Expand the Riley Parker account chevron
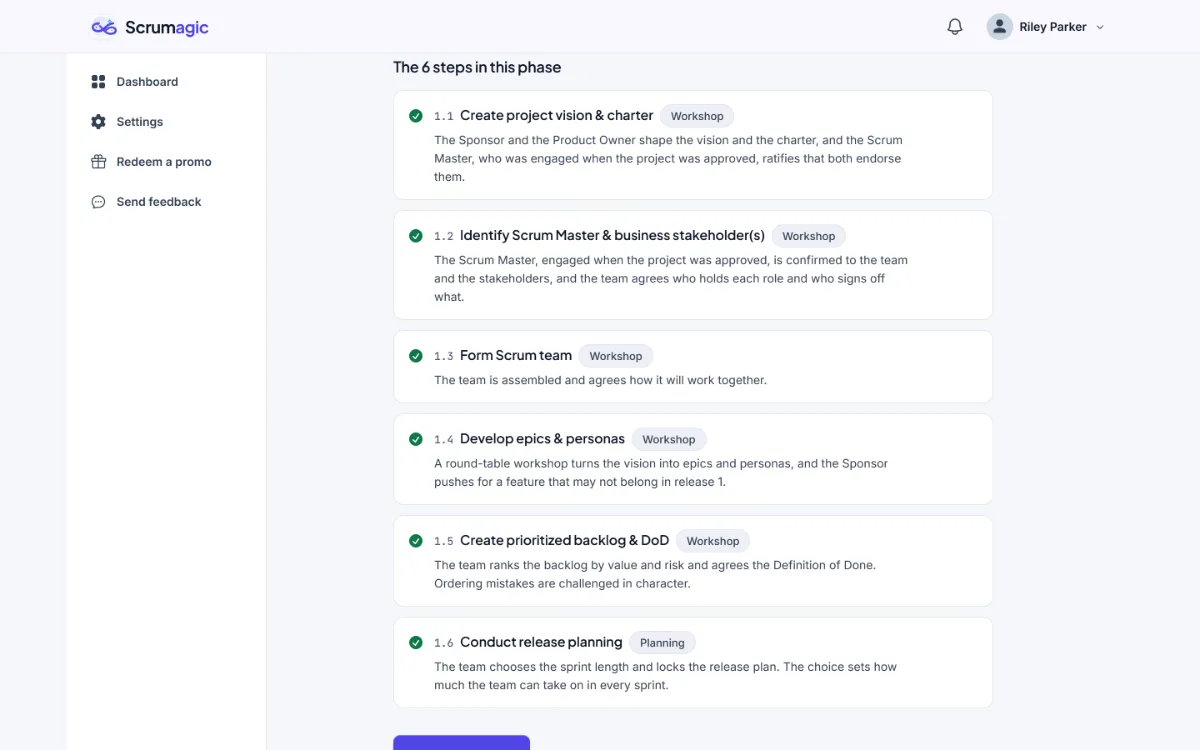Viewport: 1200px width, 750px height. coord(1100,28)
